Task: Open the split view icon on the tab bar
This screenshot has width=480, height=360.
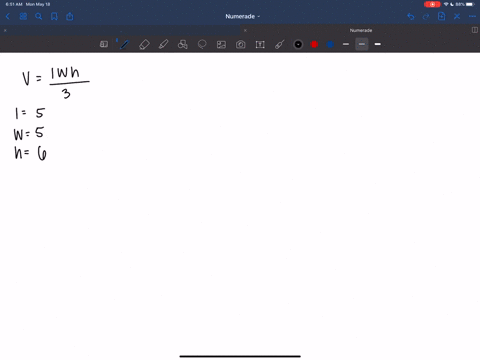Action: [475, 30]
